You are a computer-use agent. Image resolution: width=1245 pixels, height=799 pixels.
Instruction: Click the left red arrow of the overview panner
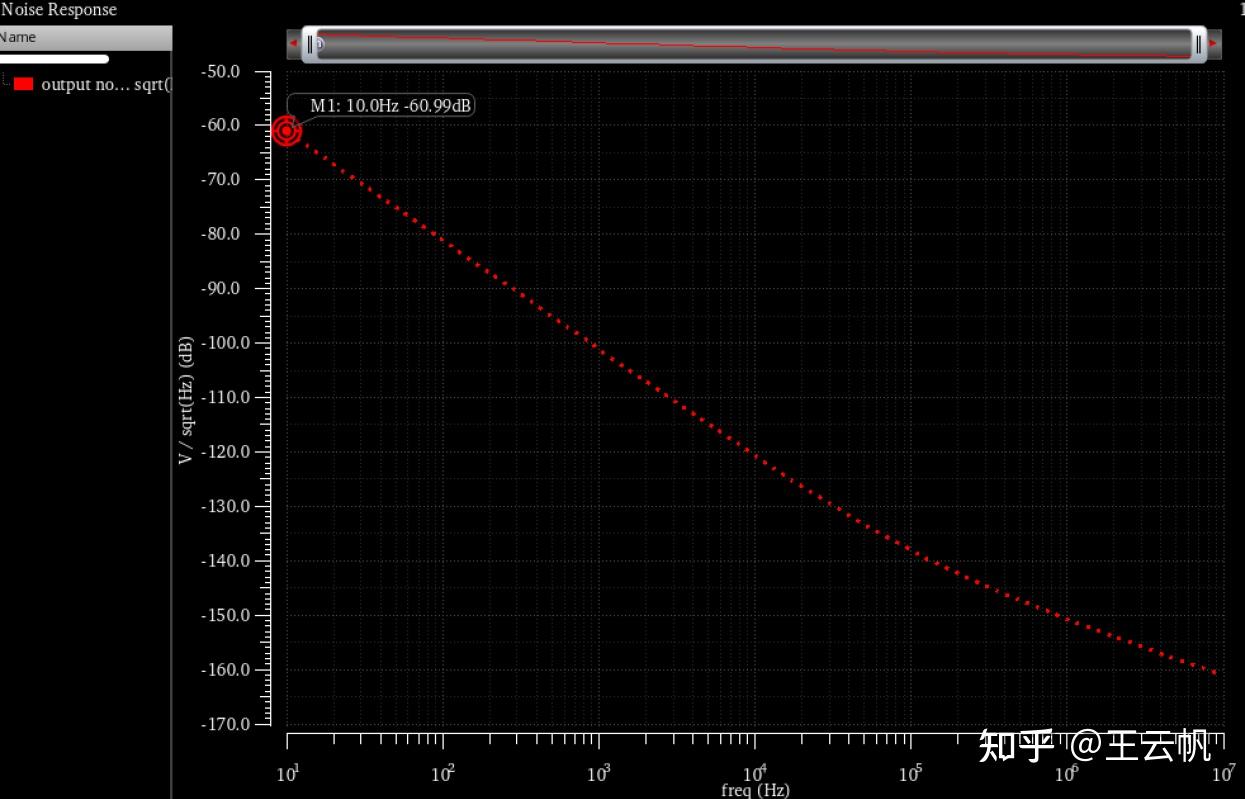(293, 44)
